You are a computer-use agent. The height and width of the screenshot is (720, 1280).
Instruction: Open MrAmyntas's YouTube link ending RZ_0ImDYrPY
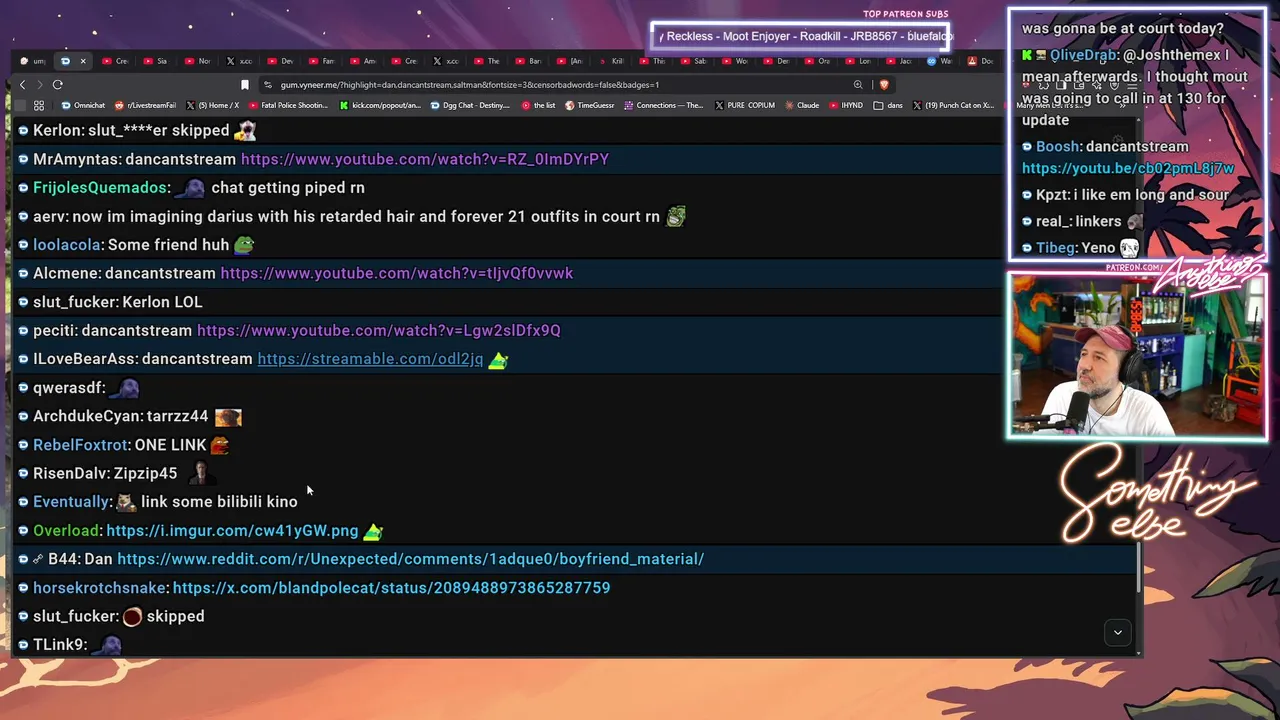click(x=425, y=159)
